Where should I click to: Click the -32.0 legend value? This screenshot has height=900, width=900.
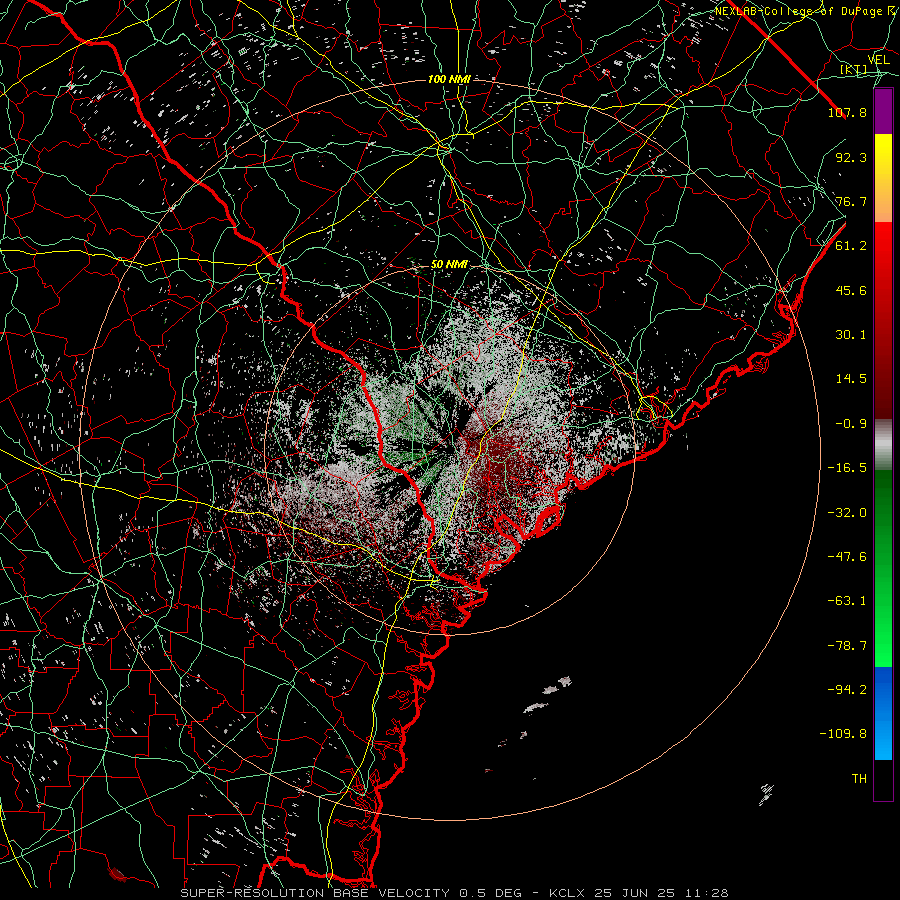pos(847,513)
